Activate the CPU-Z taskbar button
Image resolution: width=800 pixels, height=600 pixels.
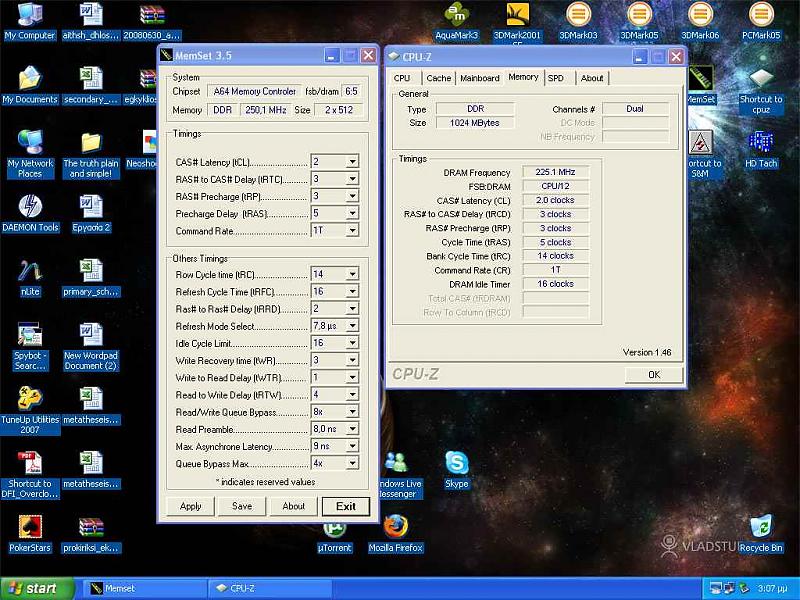pos(270,589)
